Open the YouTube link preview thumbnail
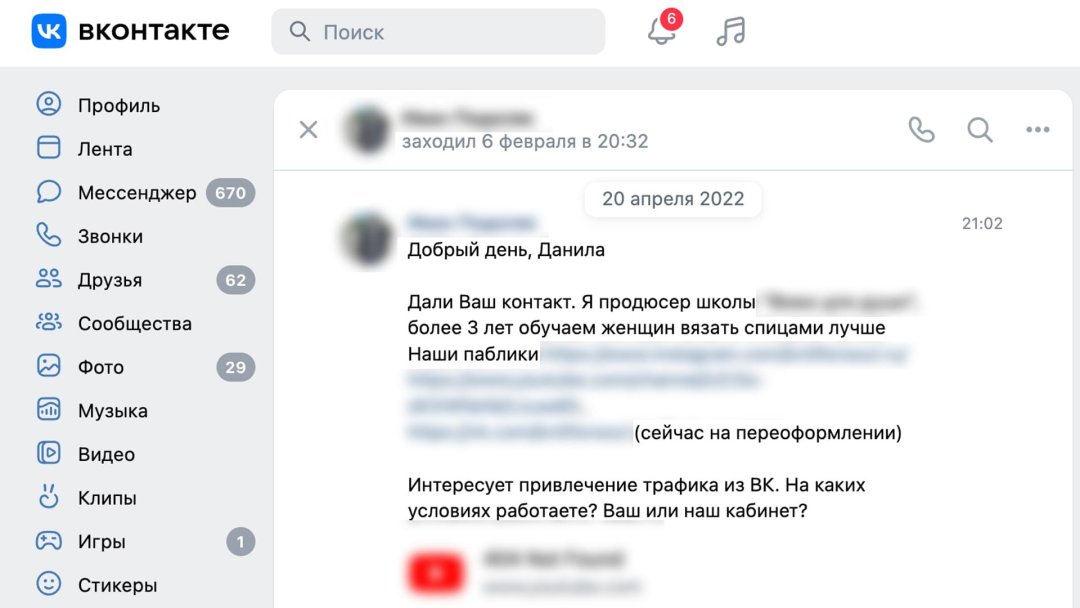Screen dimensions: 1080x608 click(x=435, y=572)
